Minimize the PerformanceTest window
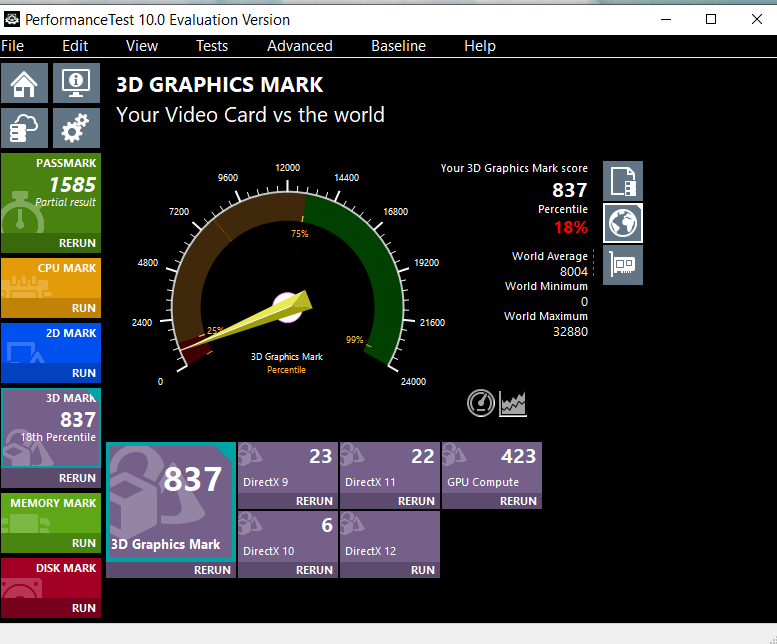This screenshot has width=777, height=644. [666, 19]
